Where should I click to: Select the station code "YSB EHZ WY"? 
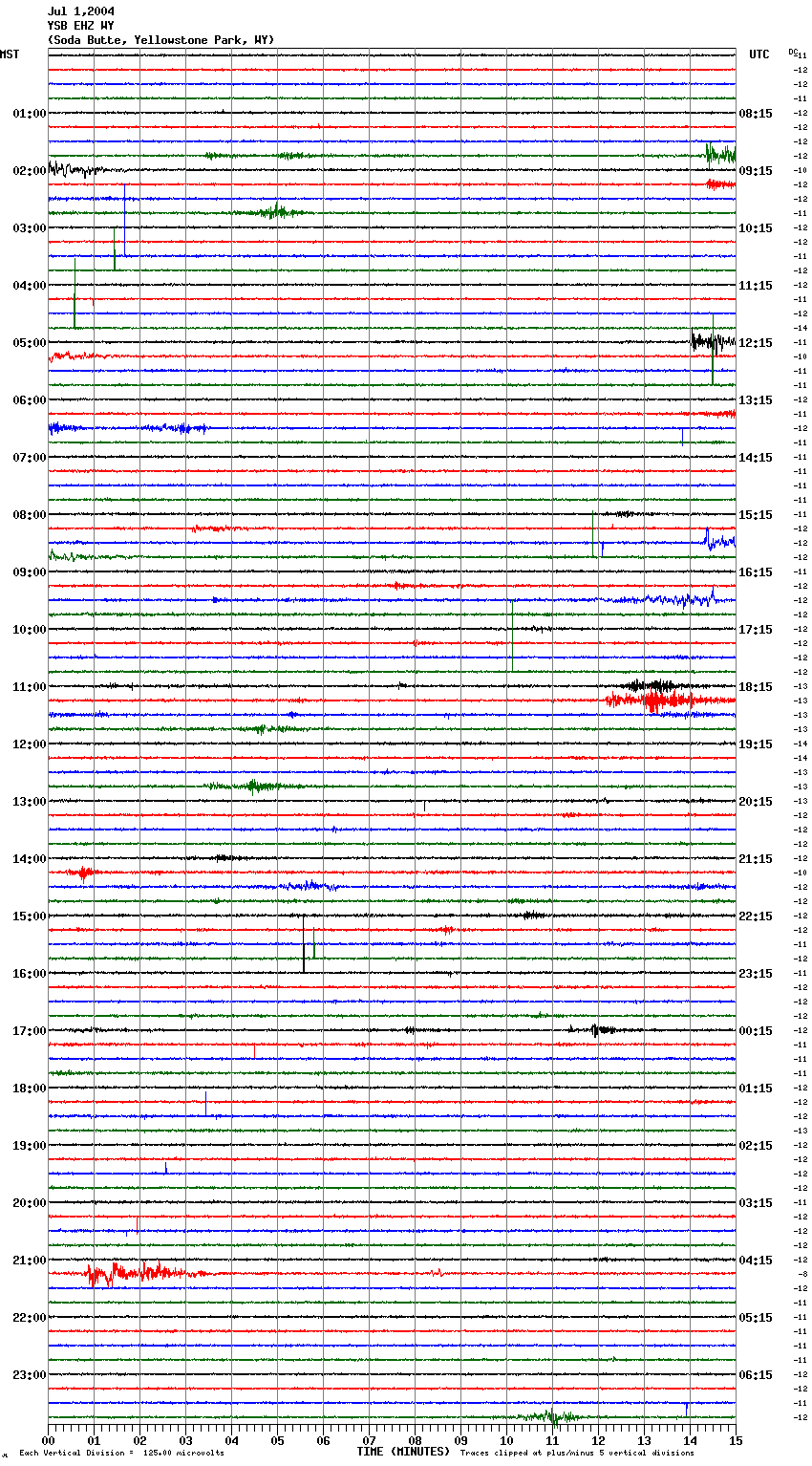(x=81, y=26)
